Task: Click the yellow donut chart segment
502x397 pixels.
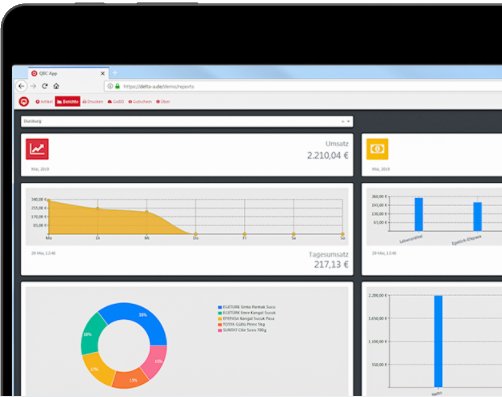Action: coord(96,369)
